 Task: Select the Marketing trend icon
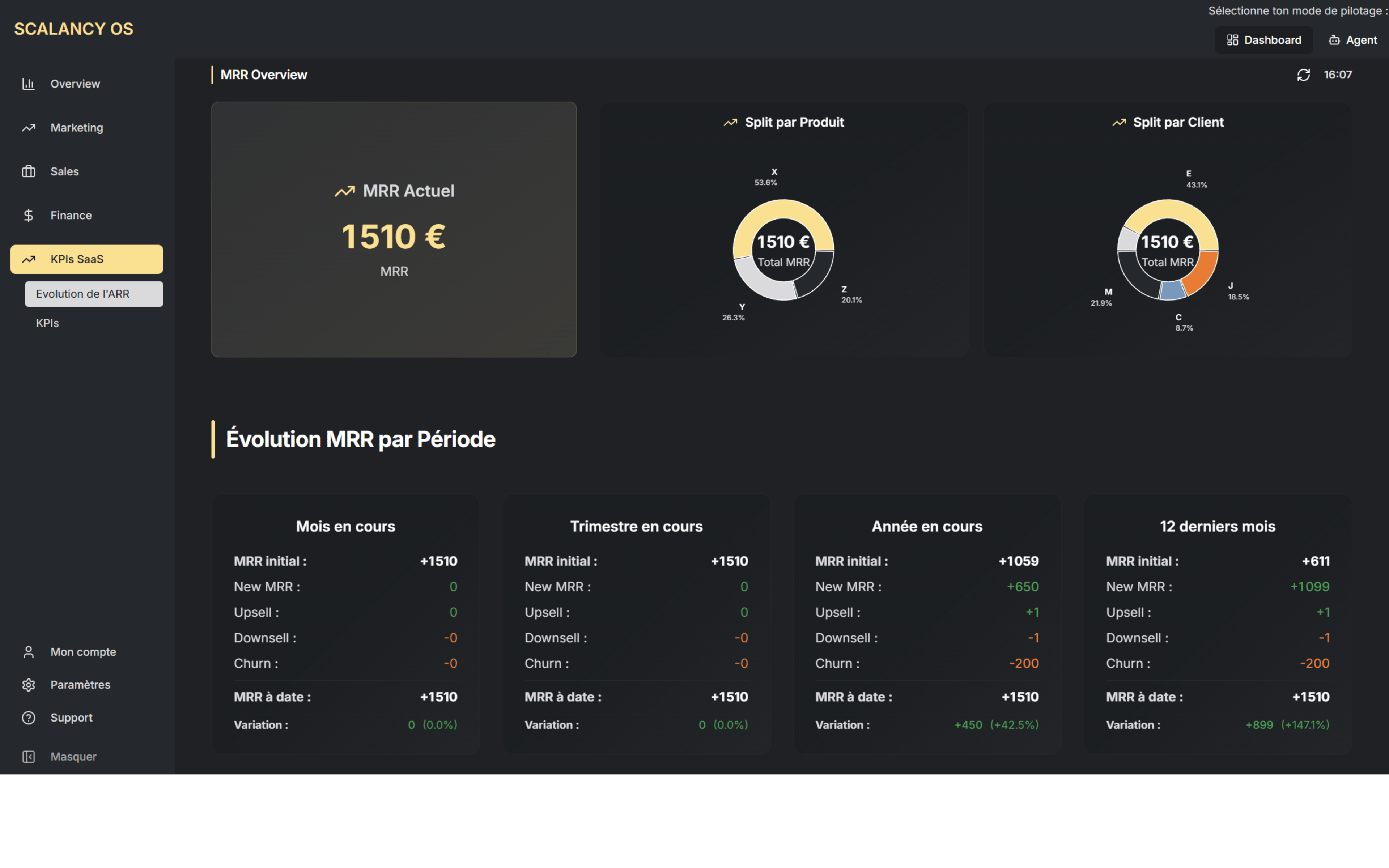(29, 127)
